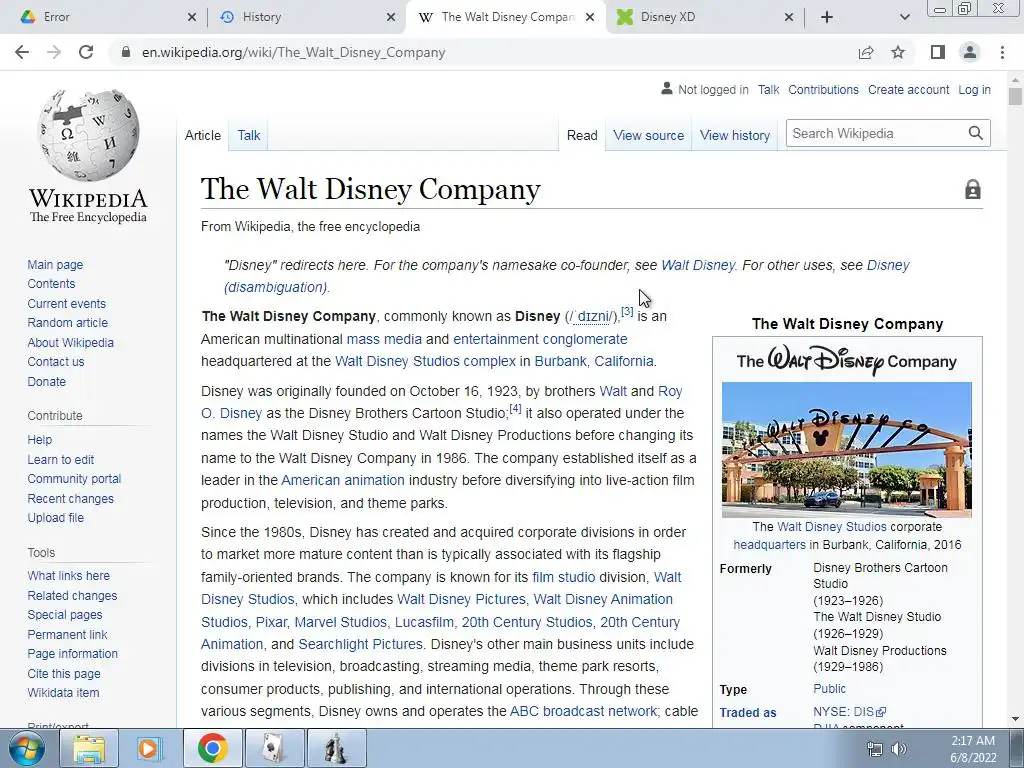The height and width of the screenshot is (768, 1024).
Task: Click the browser forward arrow
Action: point(54,52)
